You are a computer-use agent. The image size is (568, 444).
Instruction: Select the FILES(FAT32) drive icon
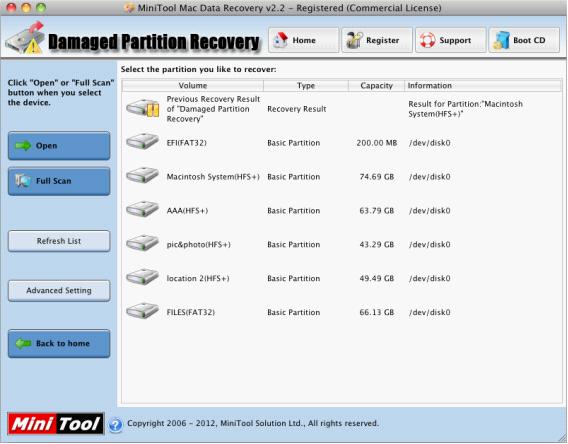(142, 311)
